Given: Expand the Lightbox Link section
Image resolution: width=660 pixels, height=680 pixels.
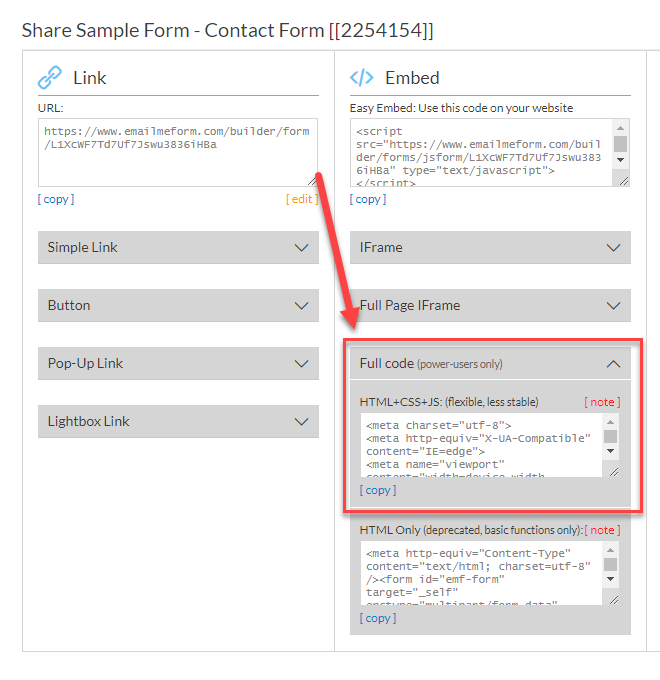Looking at the screenshot, I should pyautogui.click(x=178, y=422).
